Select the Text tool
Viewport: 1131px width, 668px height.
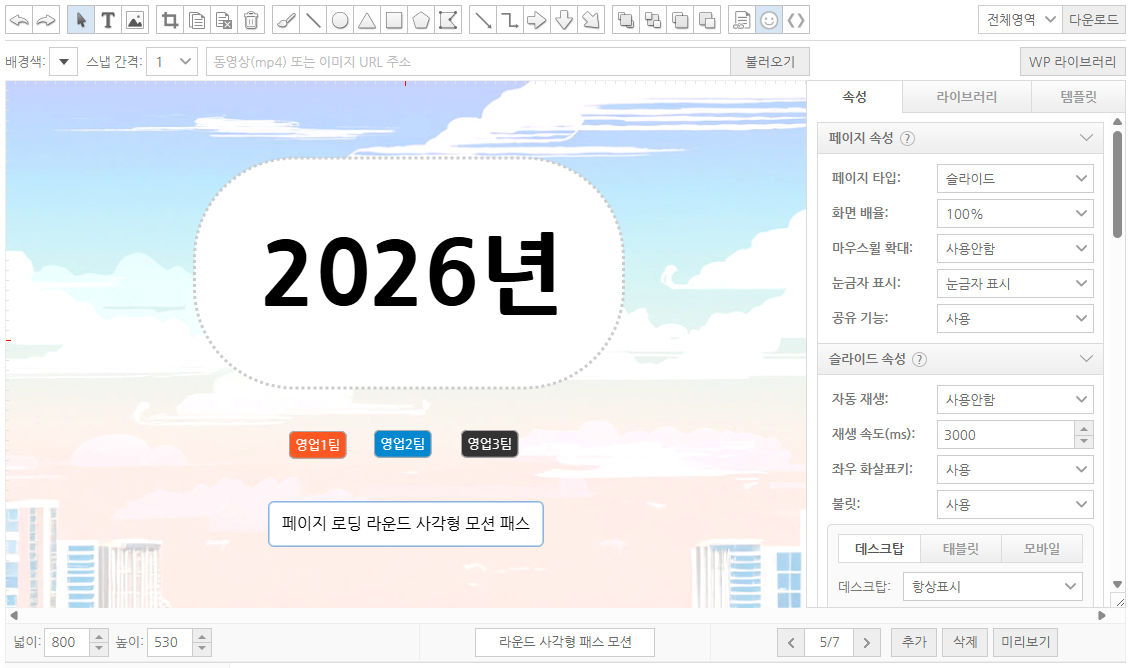tap(107, 19)
